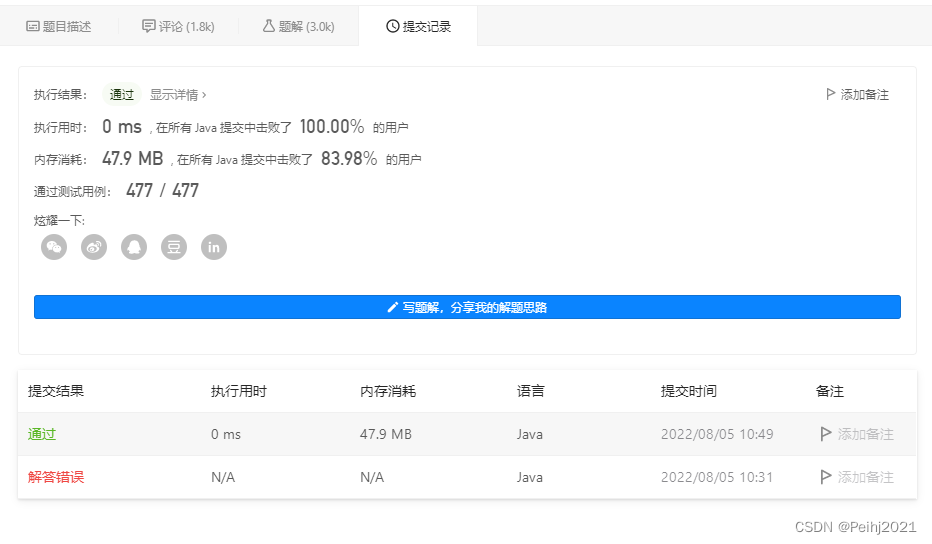Share result via QQ penguin icon
932x544 pixels.
click(x=134, y=247)
